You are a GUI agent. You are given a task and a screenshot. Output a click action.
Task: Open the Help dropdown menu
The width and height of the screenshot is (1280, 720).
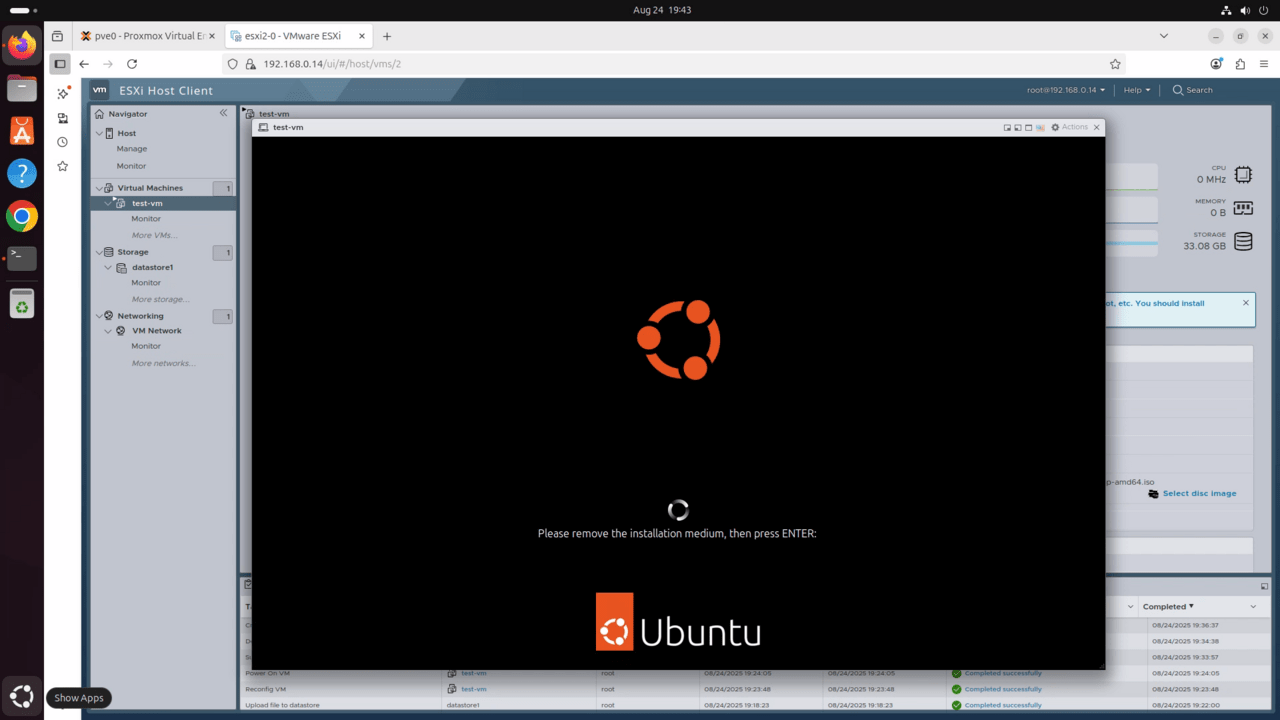click(1137, 90)
